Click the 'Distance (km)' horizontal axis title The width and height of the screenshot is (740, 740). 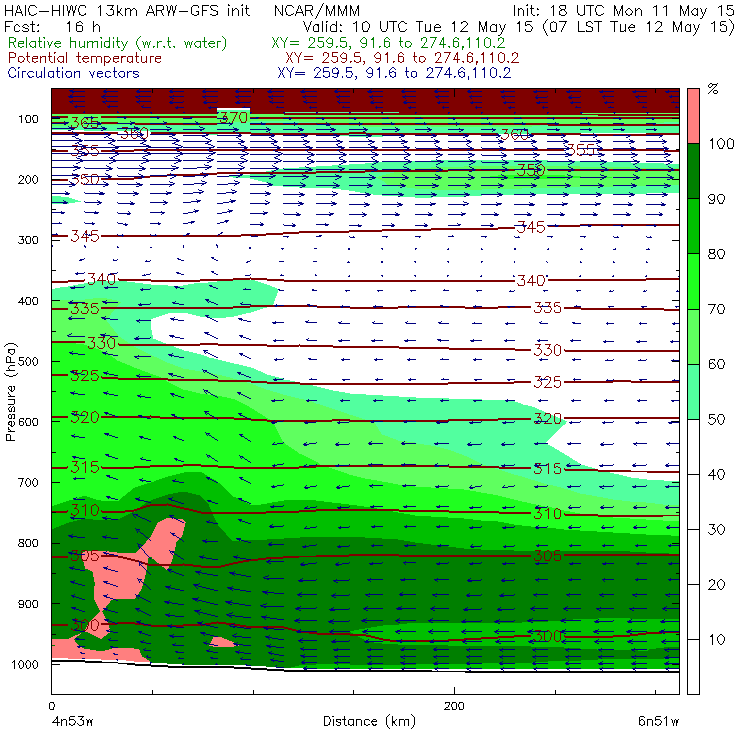coord(370,721)
